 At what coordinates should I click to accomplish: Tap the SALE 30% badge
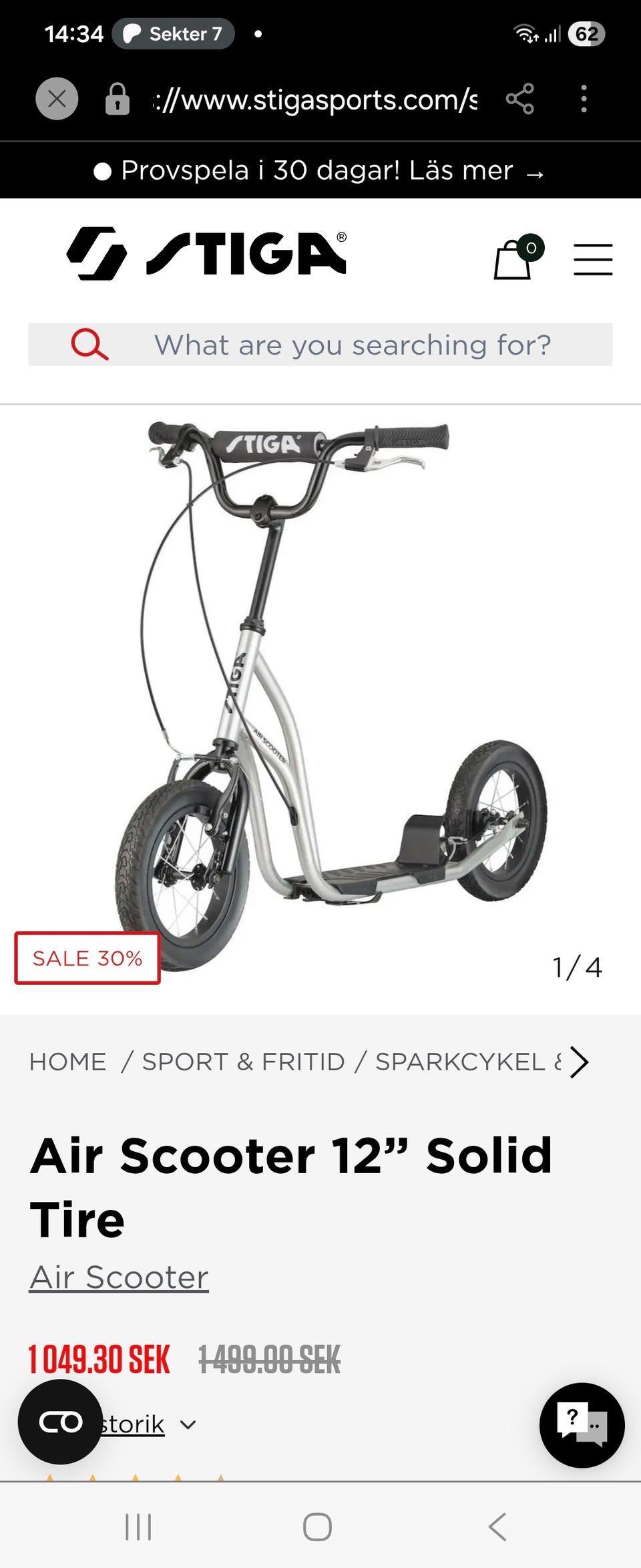click(x=87, y=958)
